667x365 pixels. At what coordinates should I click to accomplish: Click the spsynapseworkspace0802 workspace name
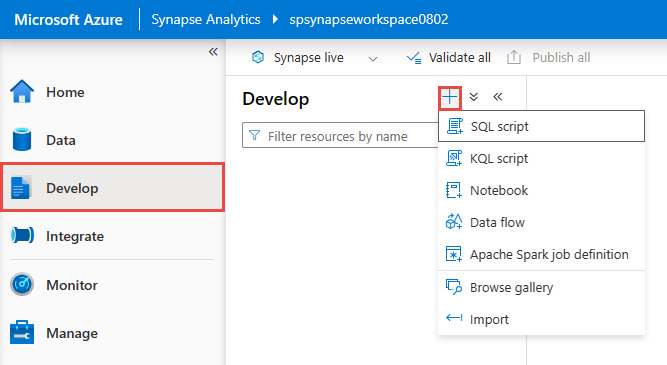pos(369,20)
